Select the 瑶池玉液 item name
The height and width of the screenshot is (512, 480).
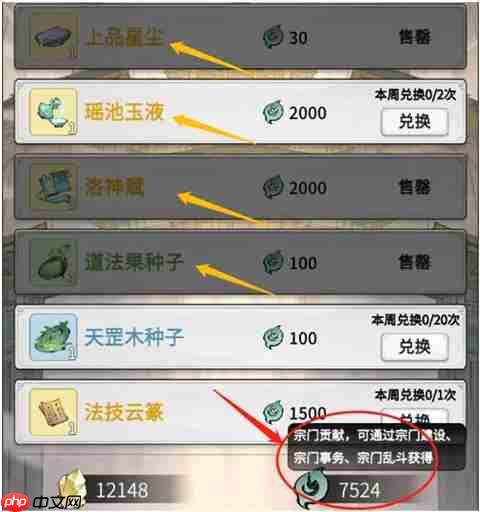pyautogui.click(x=124, y=112)
